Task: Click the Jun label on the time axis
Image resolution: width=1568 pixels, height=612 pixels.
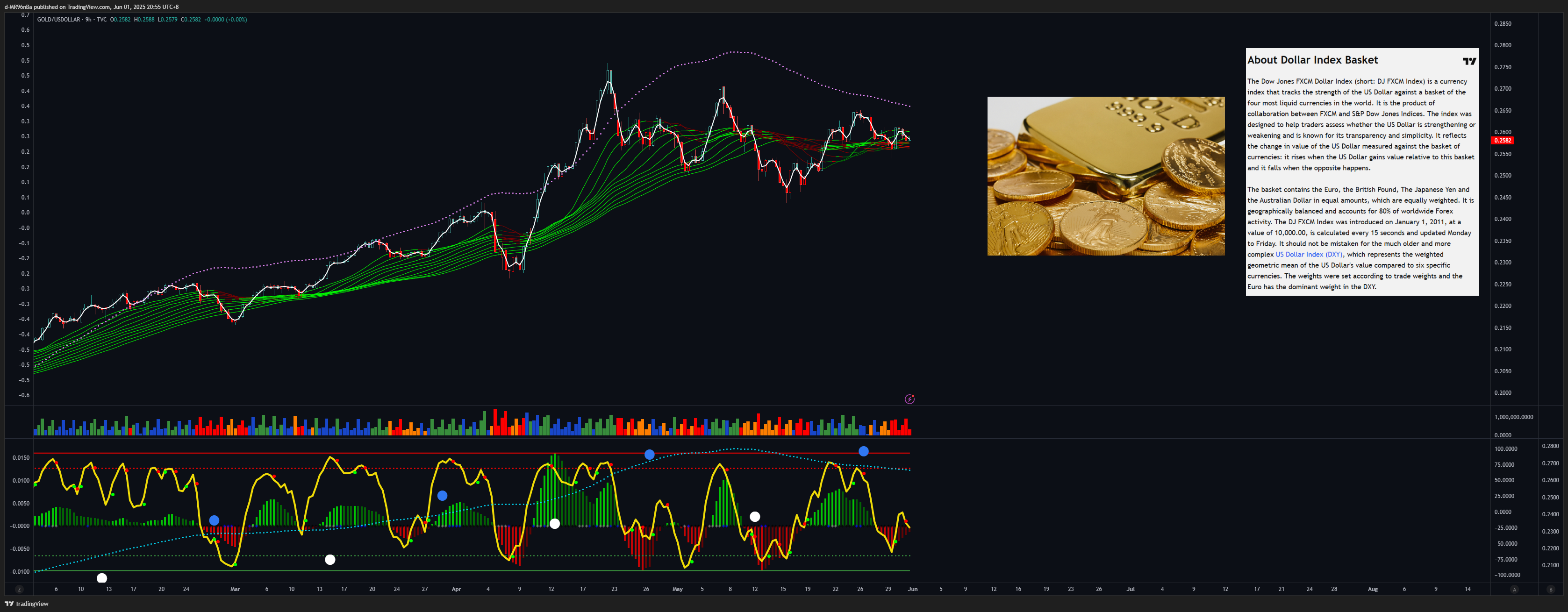Action: click(x=912, y=589)
